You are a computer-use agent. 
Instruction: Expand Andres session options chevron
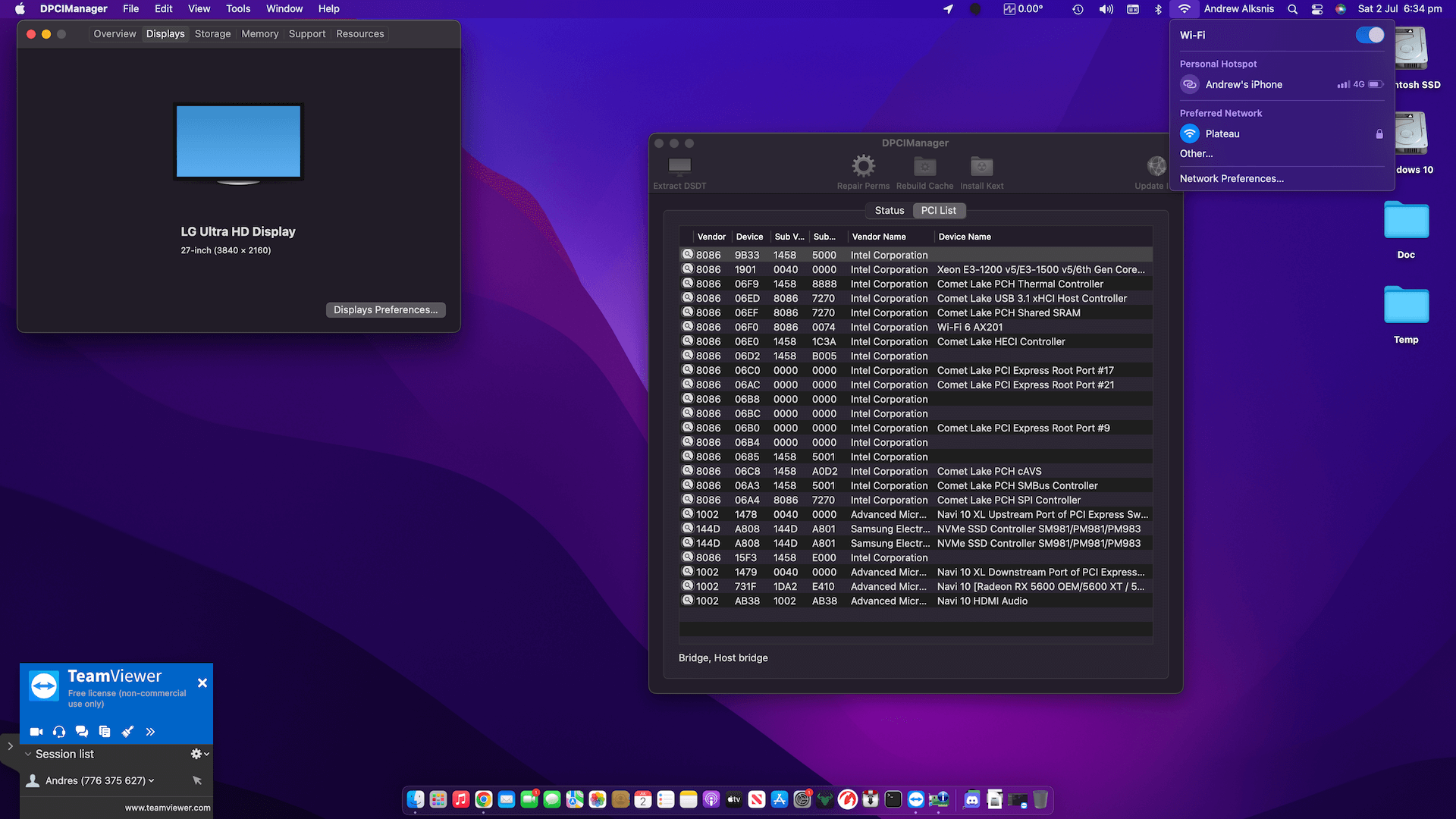point(152,780)
